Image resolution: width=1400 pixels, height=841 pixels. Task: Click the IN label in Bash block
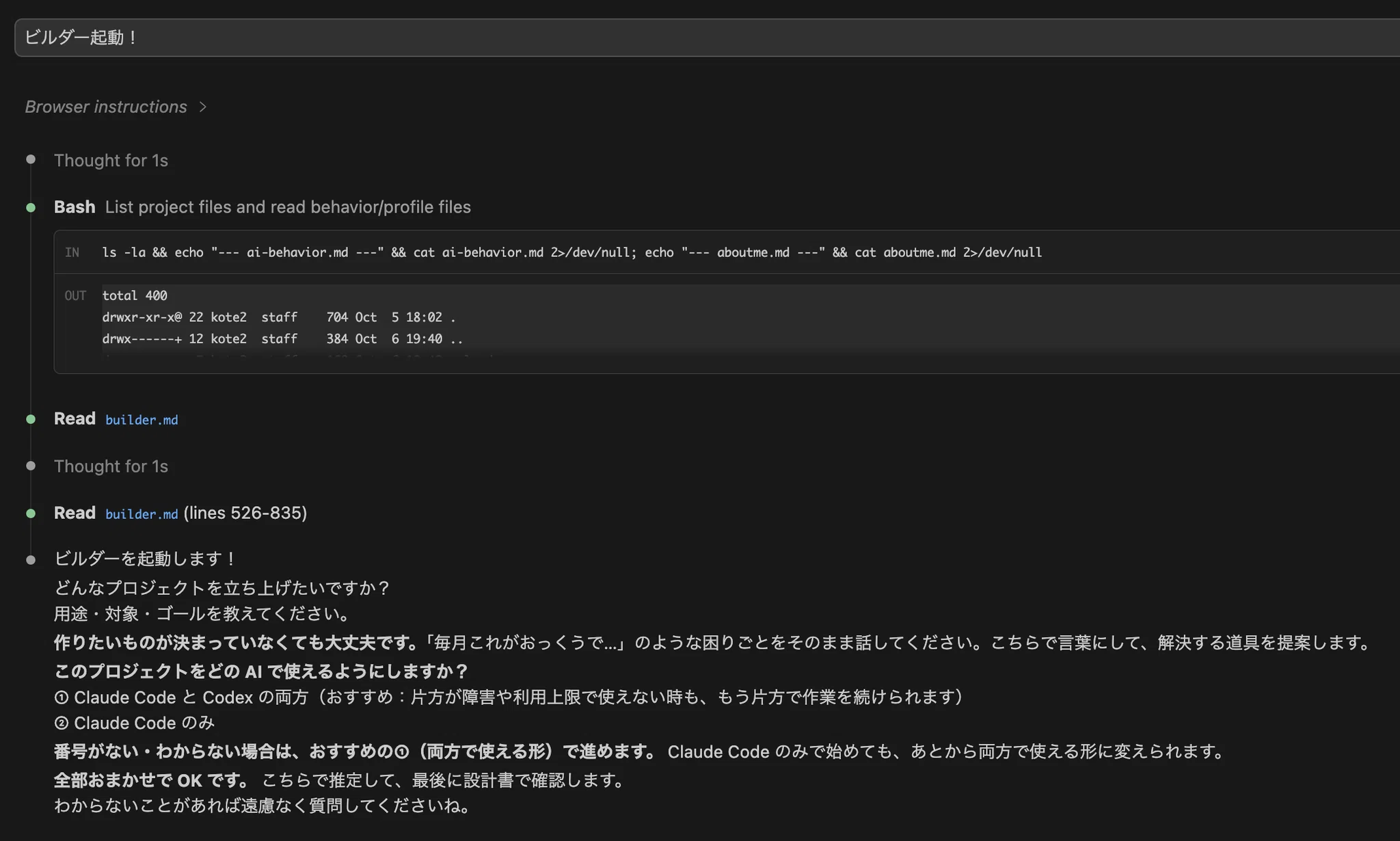[x=72, y=252]
